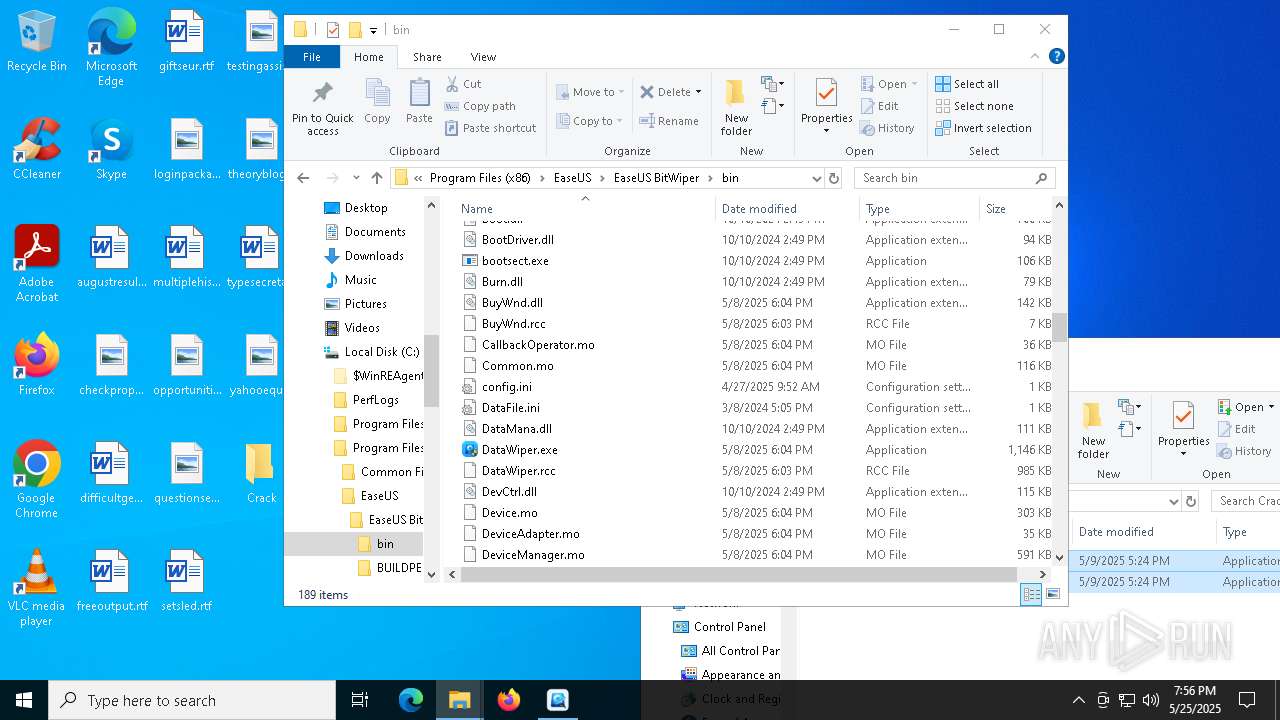Go back using the navigation arrow
The height and width of the screenshot is (720, 1280).
click(304, 178)
